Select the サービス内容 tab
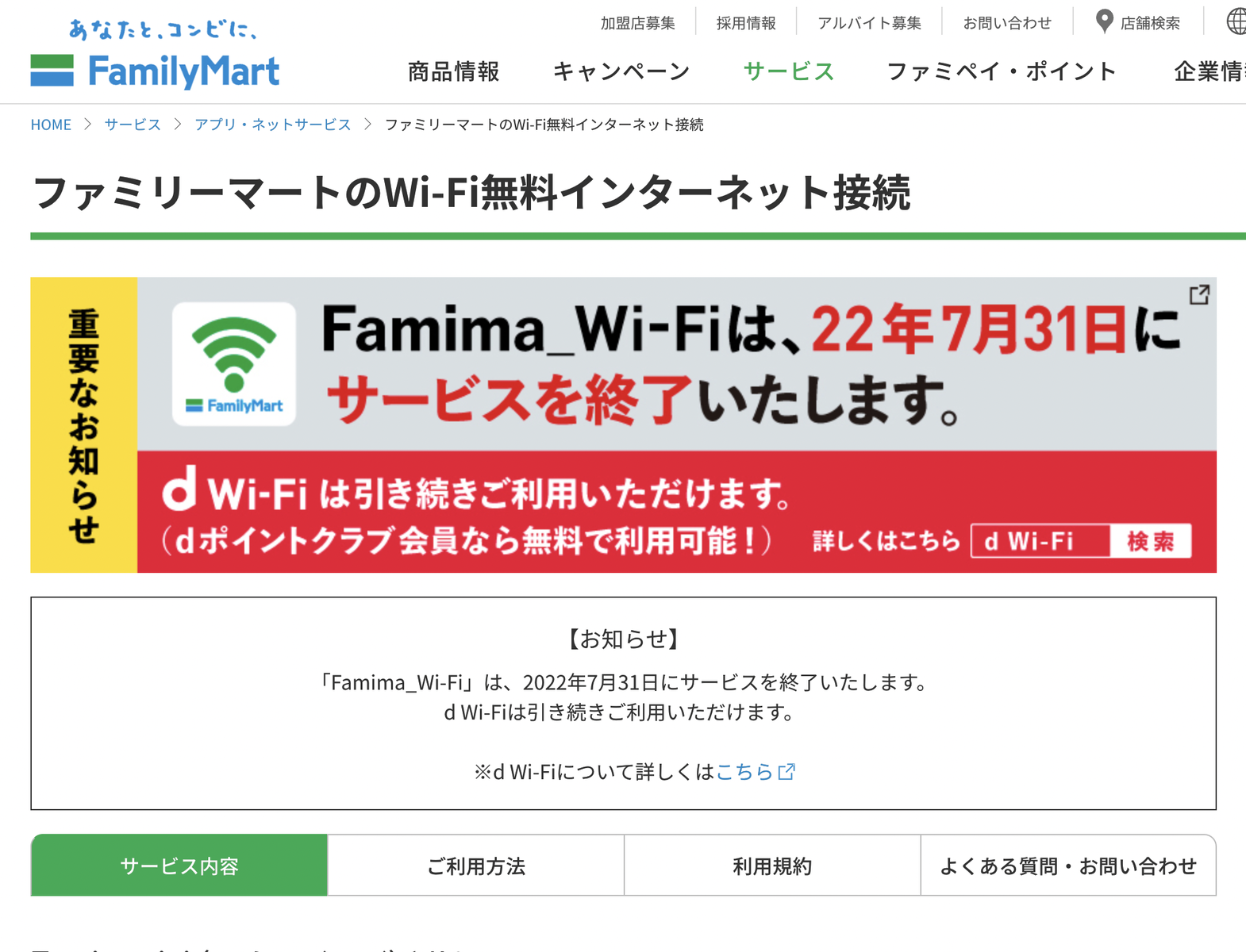1246x952 pixels. [179, 866]
